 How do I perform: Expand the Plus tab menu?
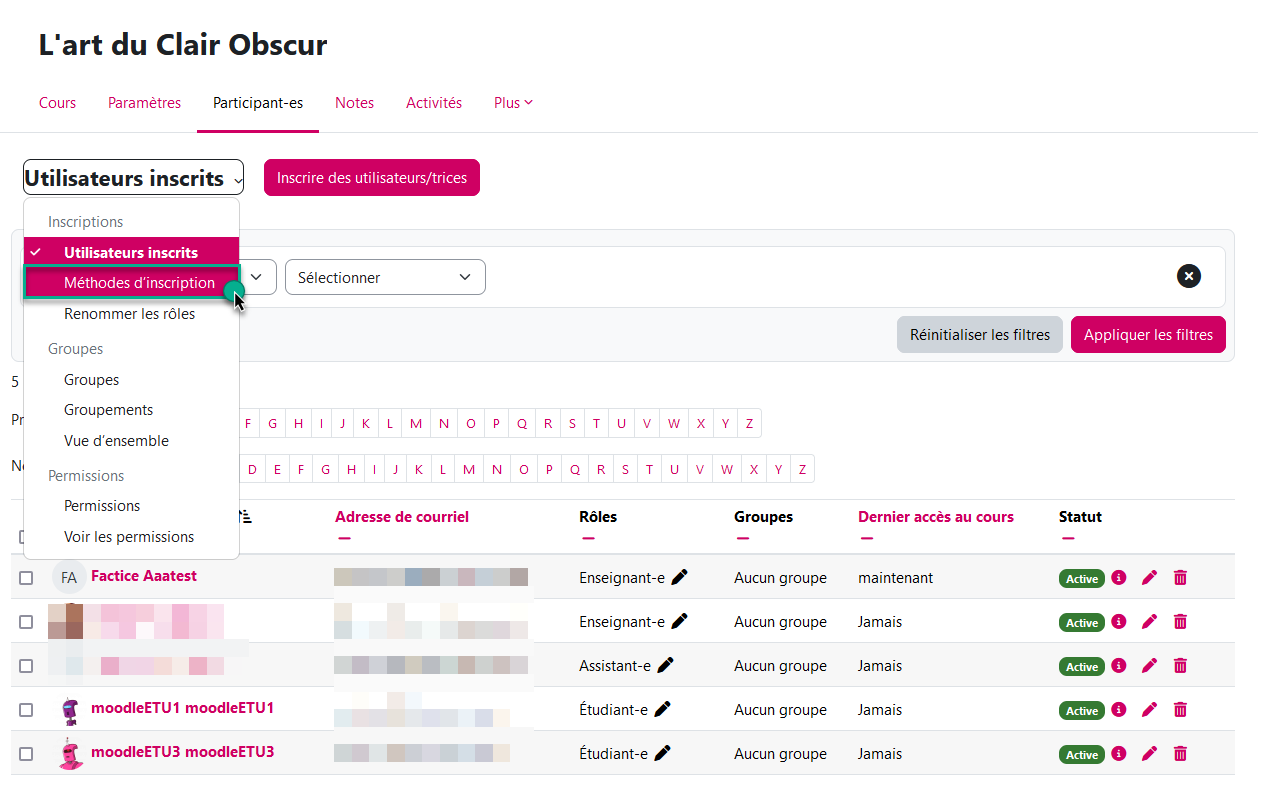(513, 102)
